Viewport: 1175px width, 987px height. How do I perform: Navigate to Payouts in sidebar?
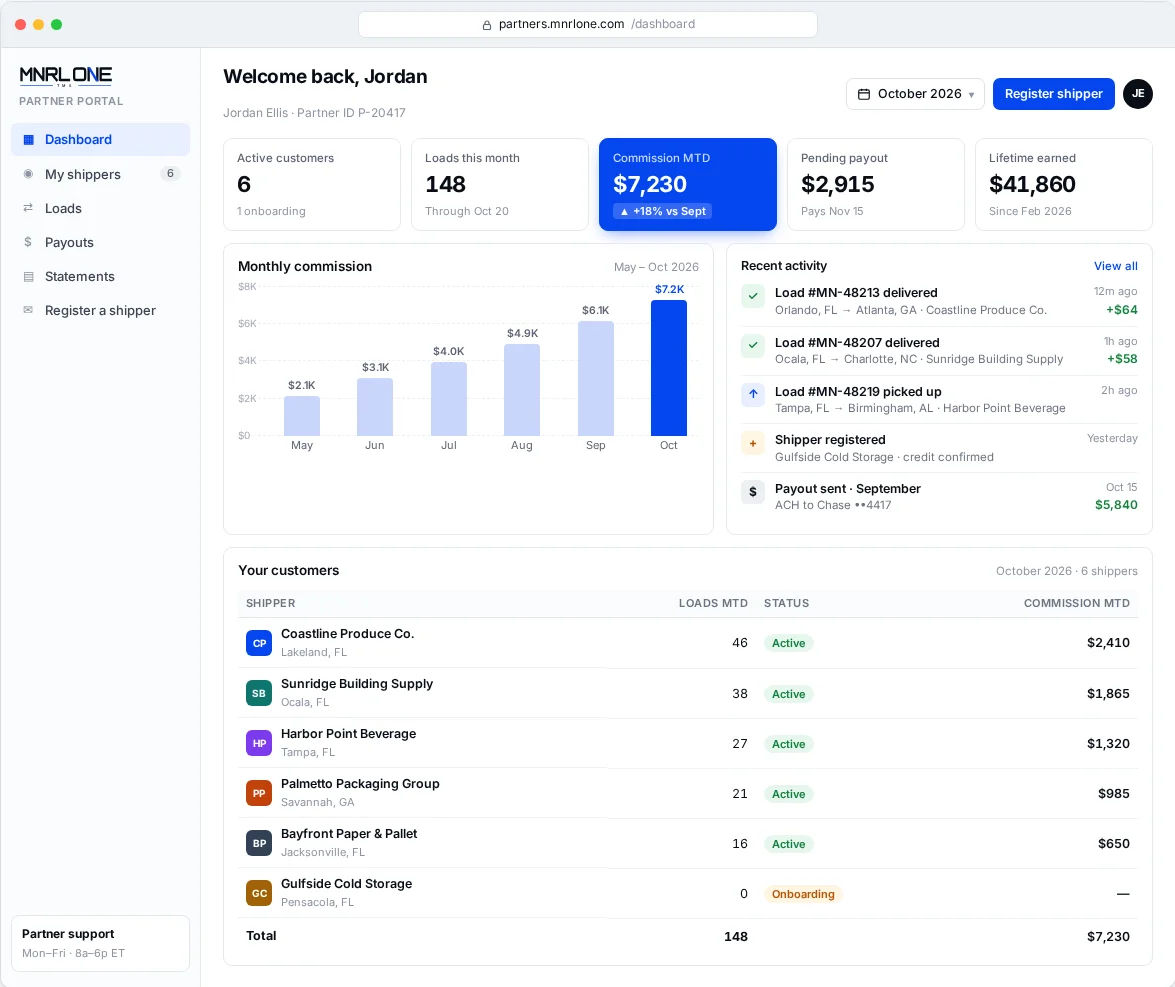coord(100,242)
